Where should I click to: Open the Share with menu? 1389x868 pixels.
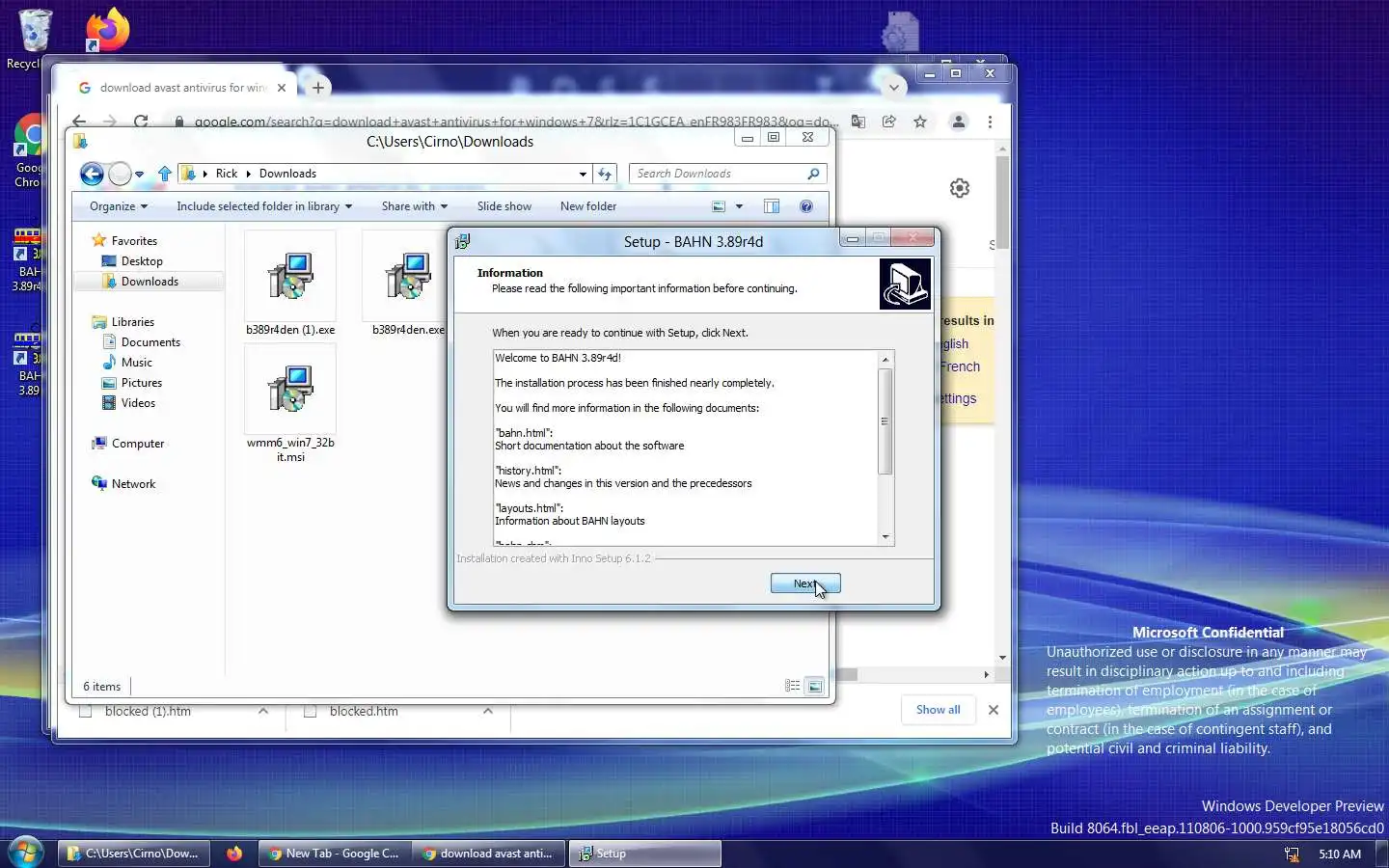coord(415,206)
